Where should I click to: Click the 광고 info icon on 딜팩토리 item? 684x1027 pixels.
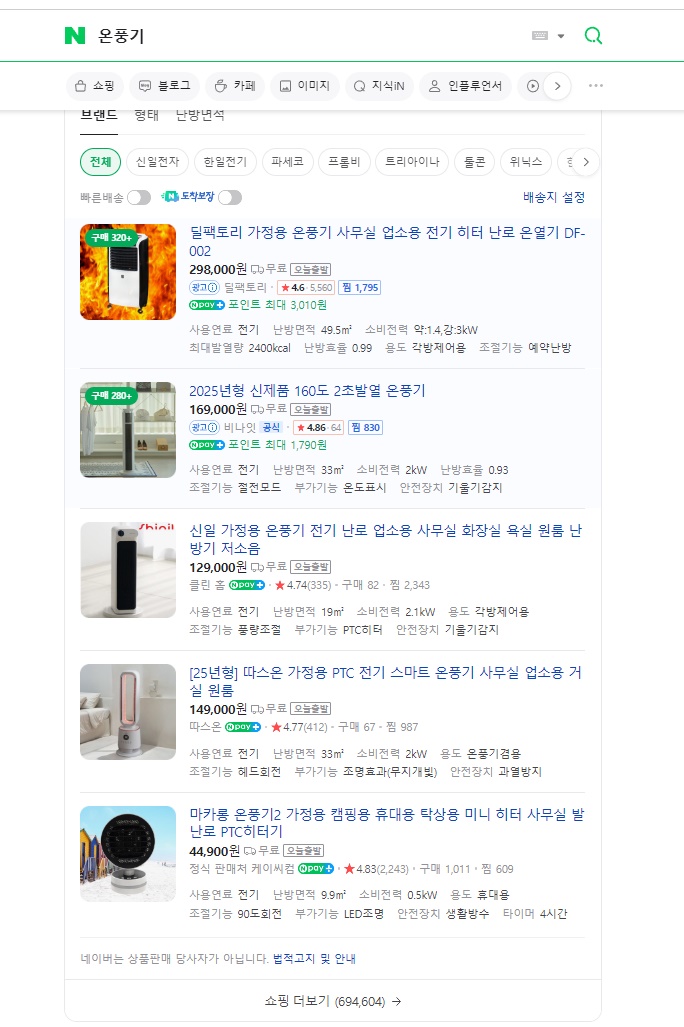[204, 288]
